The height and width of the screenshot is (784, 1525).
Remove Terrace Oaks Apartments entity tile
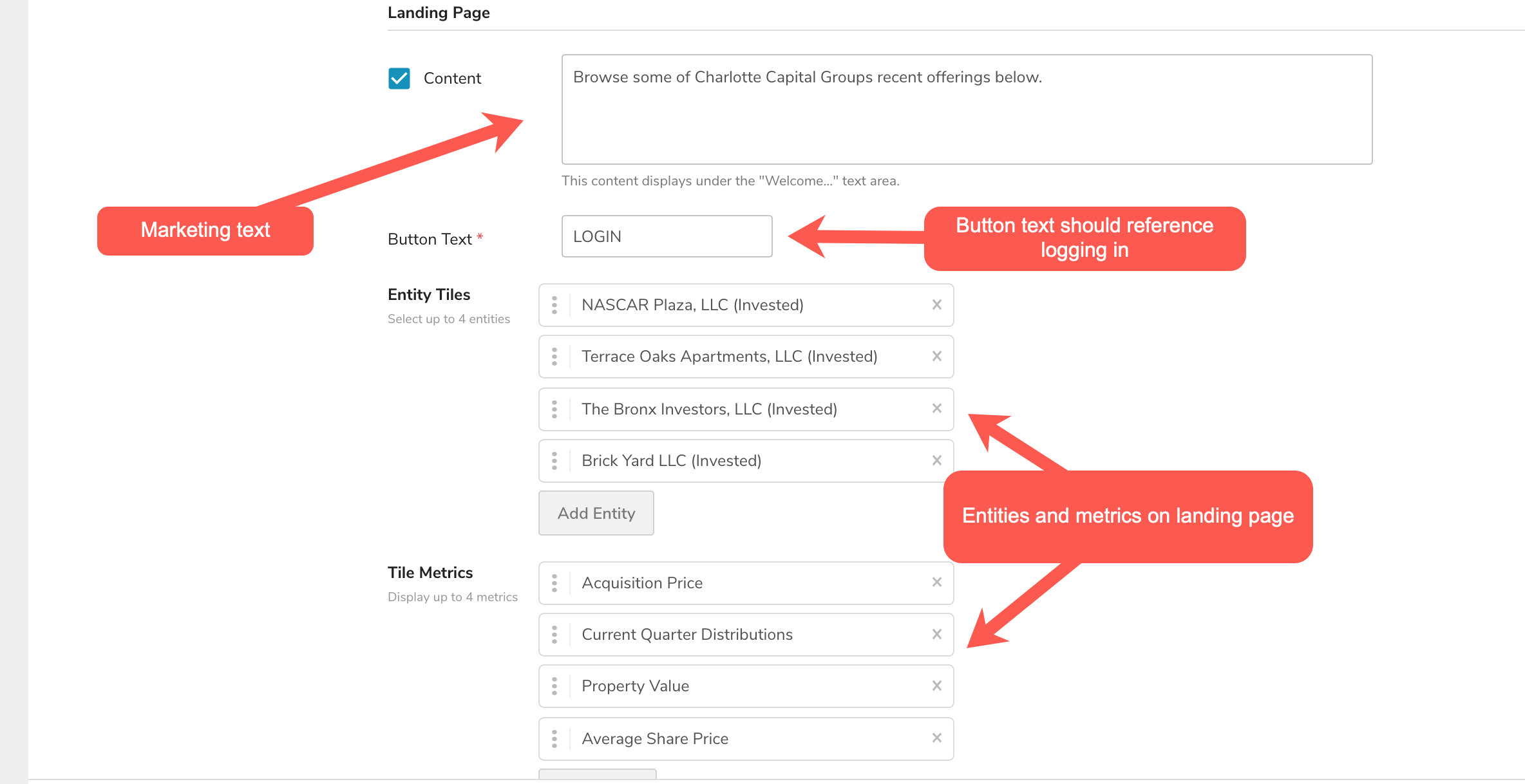936,356
